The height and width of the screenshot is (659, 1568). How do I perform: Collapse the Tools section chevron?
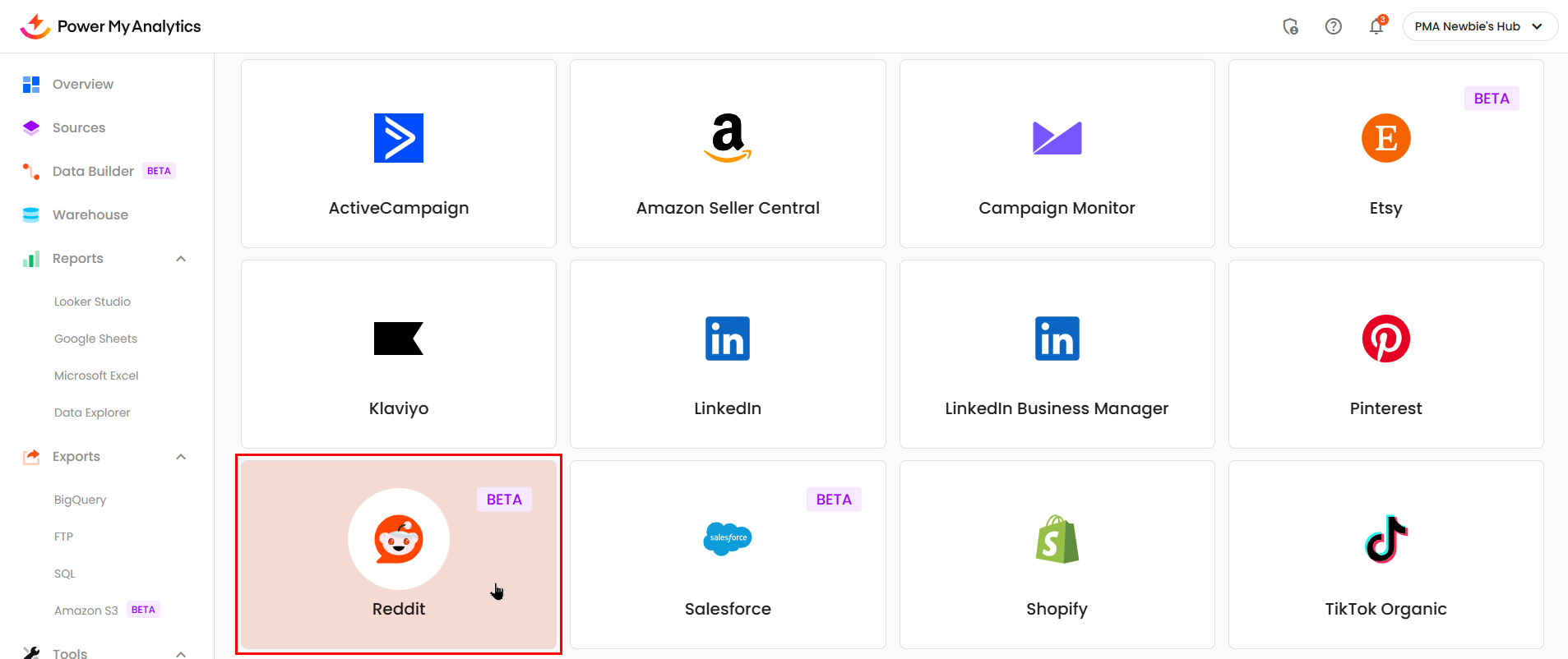181,654
